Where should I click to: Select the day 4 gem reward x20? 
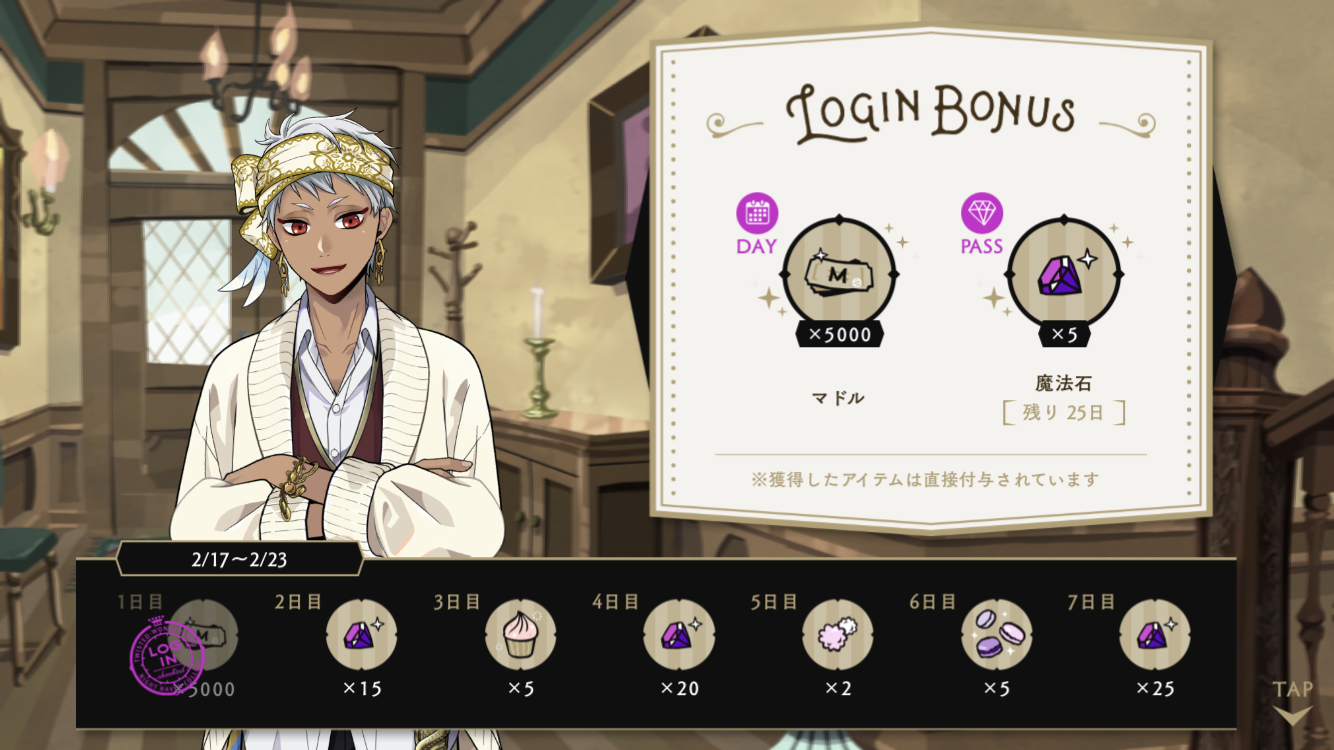tap(678, 634)
